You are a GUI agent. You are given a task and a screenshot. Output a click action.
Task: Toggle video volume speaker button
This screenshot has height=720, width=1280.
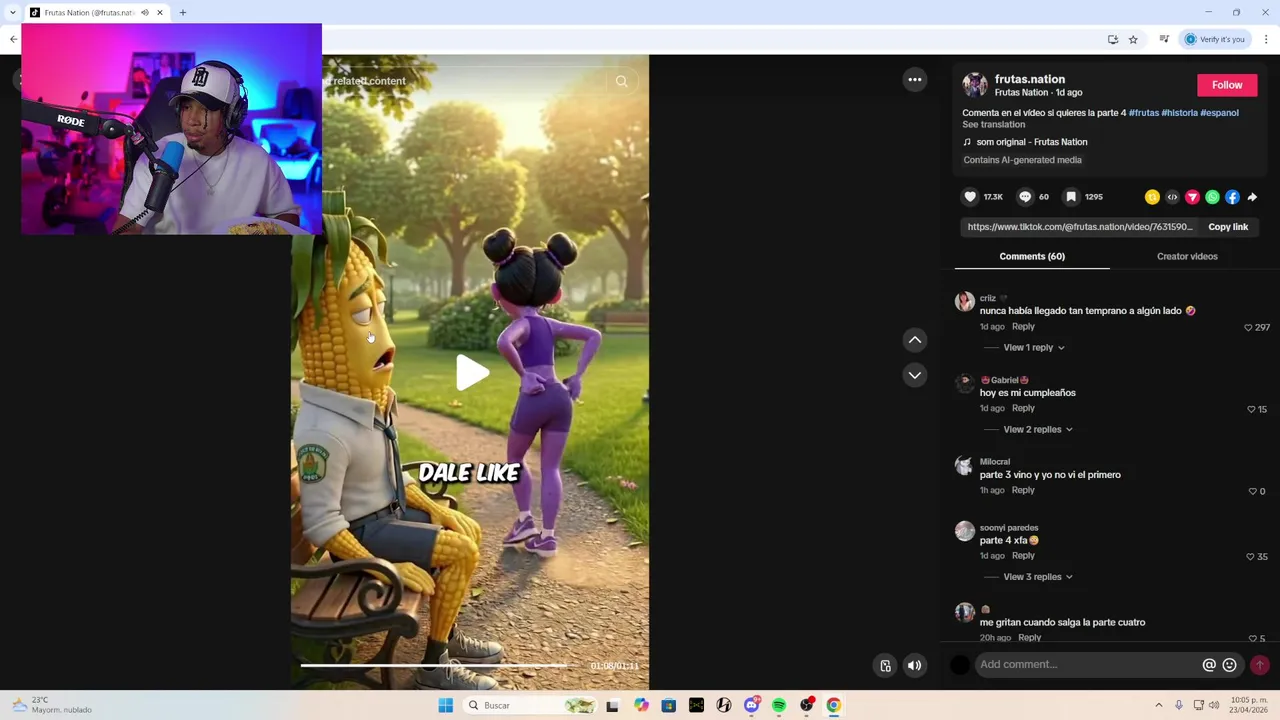(915, 665)
